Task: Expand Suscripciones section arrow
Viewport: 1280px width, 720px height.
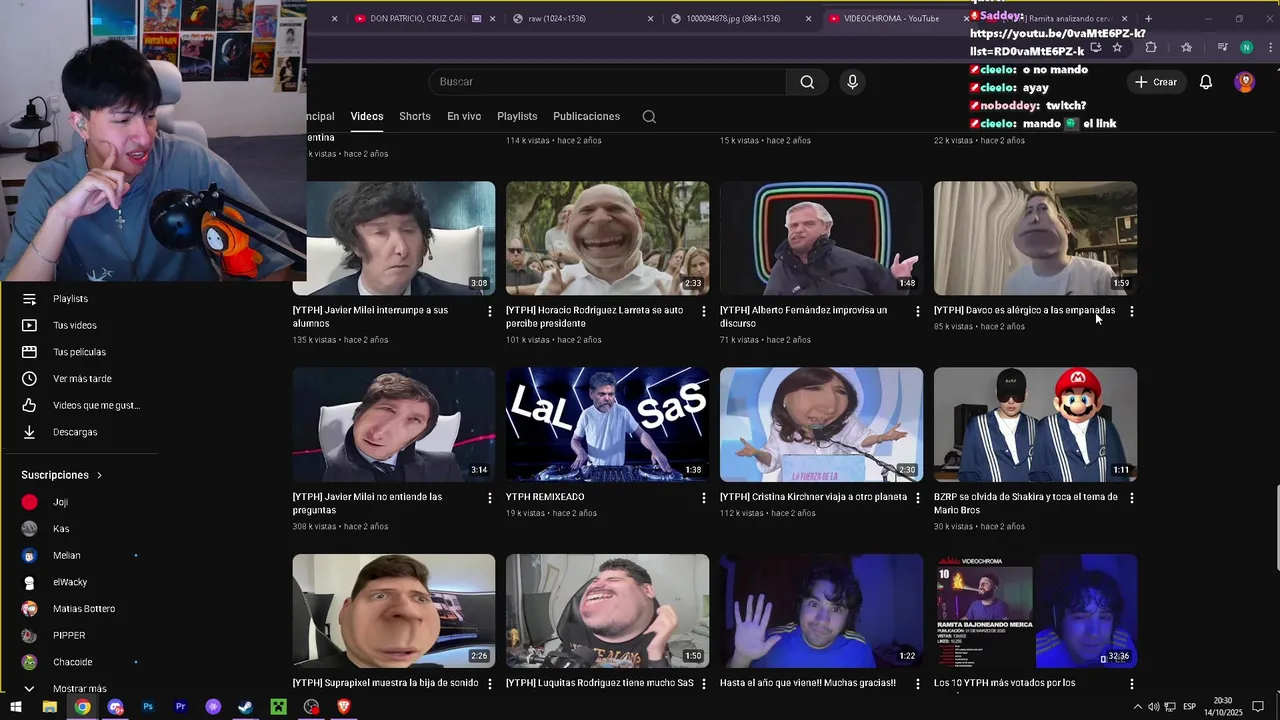Action: [x=99, y=475]
